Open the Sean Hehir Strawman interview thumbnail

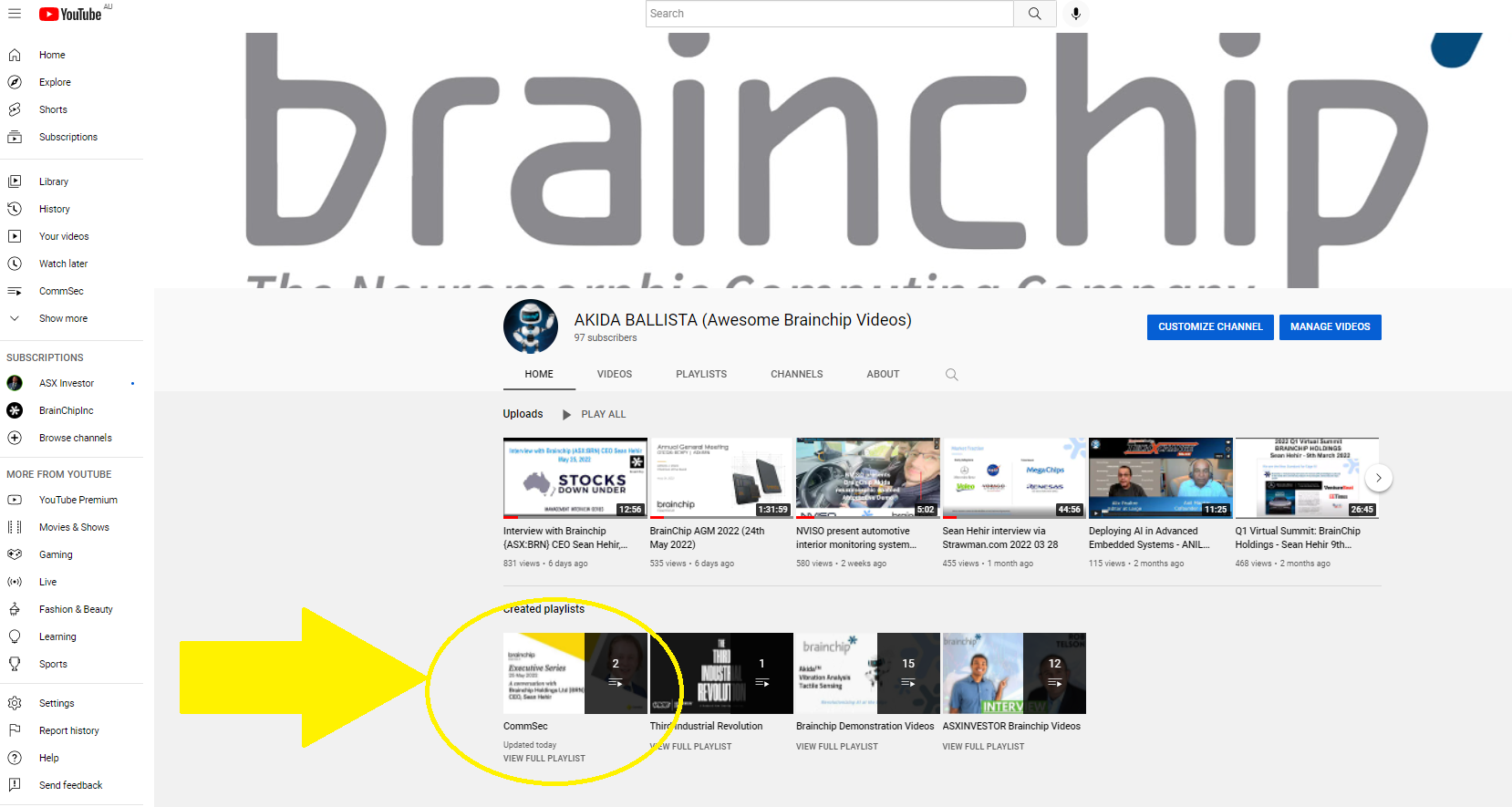1014,478
